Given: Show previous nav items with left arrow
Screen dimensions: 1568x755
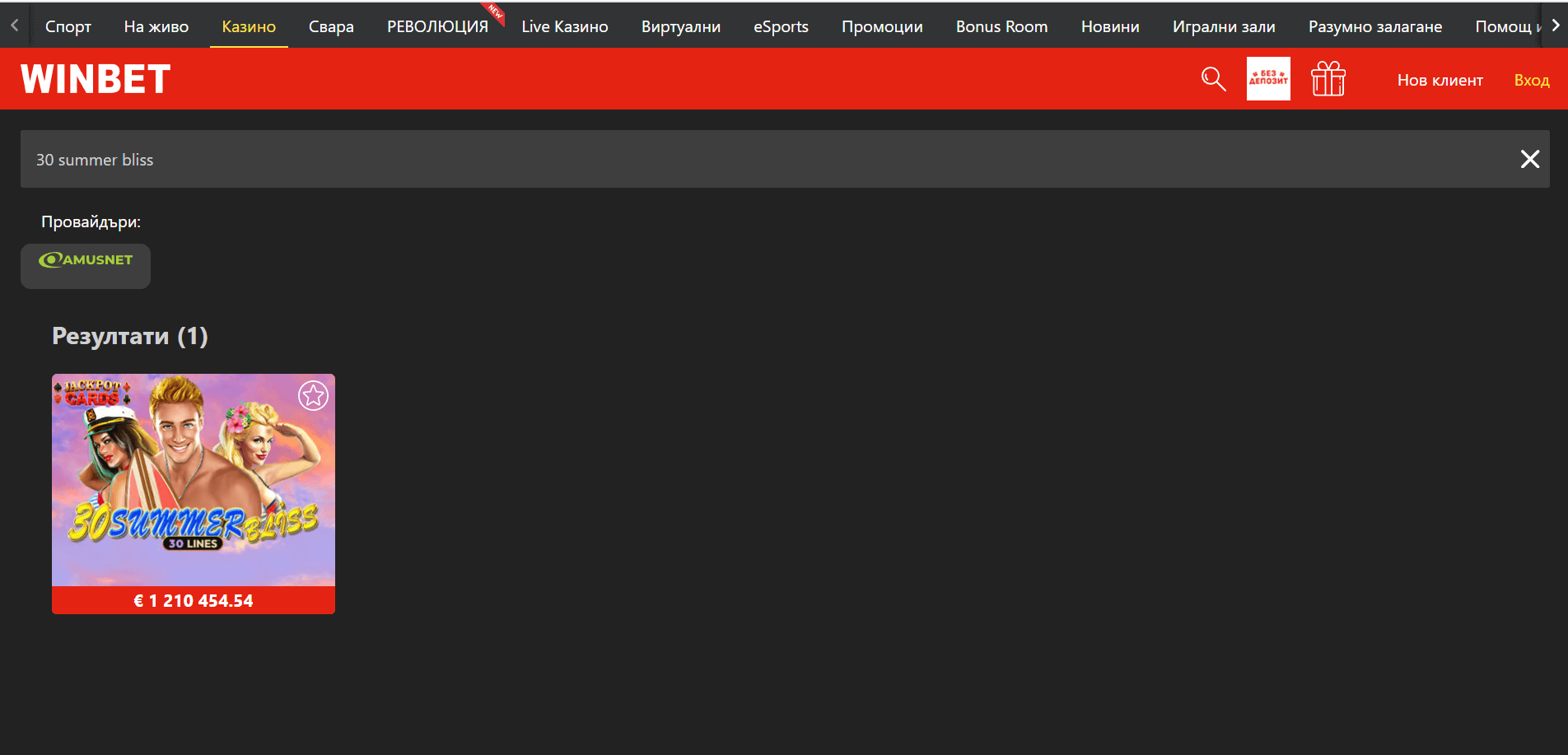Looking at the screenshot, I should (14, 26).
